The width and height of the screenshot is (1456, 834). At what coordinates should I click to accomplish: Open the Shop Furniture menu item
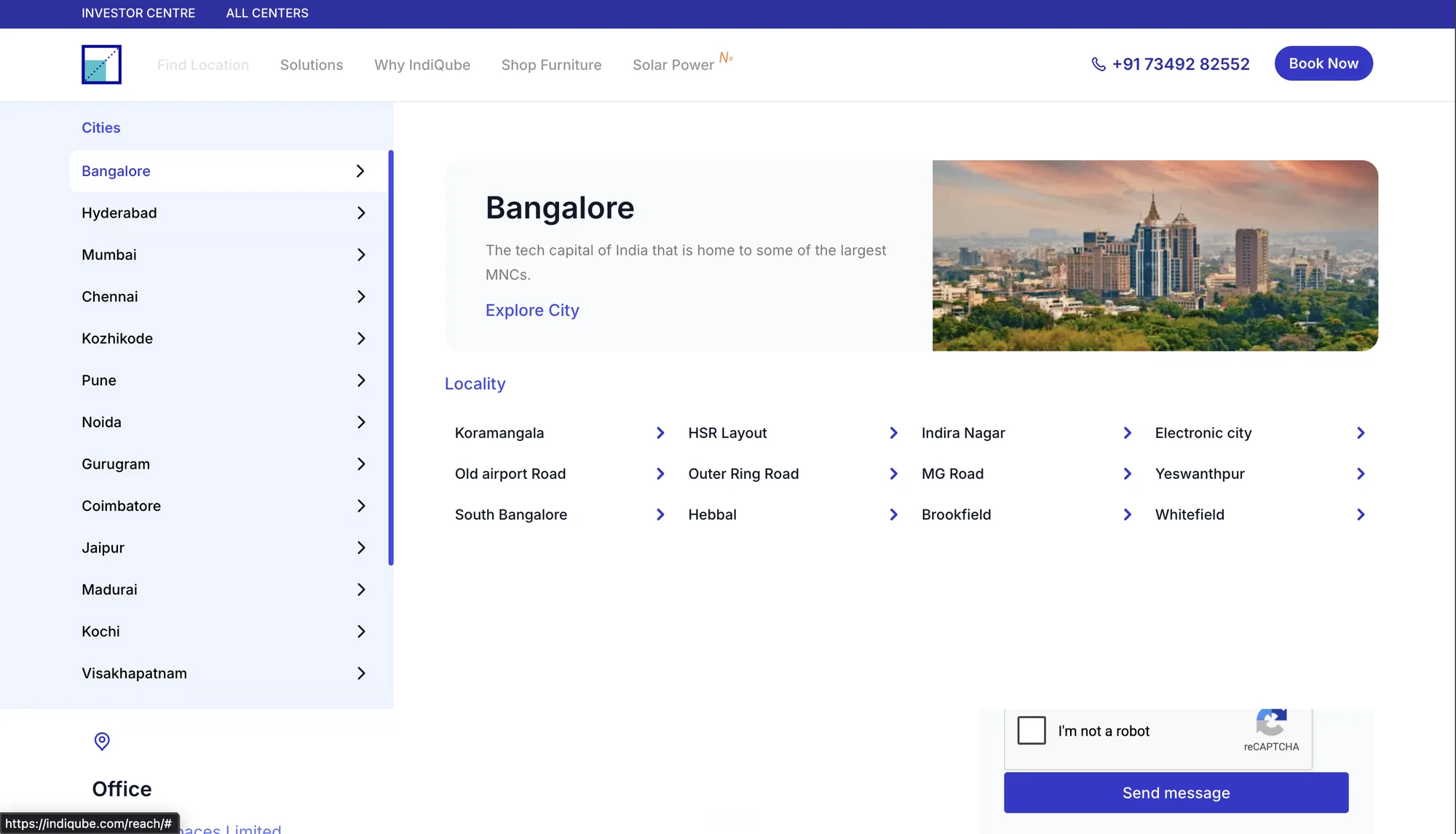click(x=551, y=65)
